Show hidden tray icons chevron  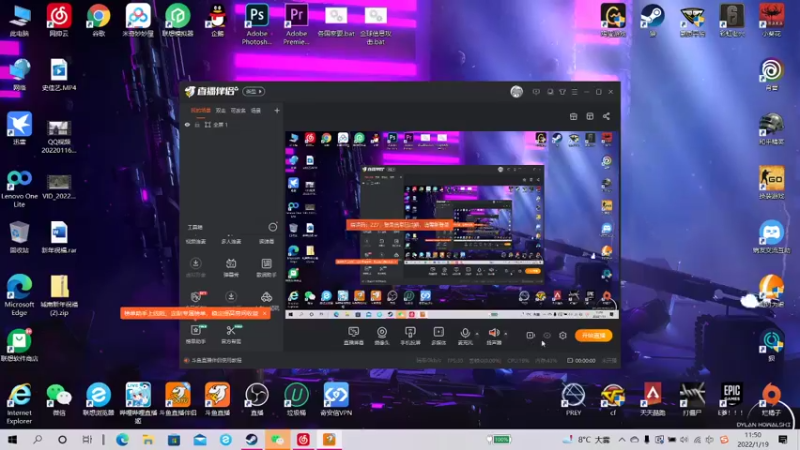click(621, 439)
